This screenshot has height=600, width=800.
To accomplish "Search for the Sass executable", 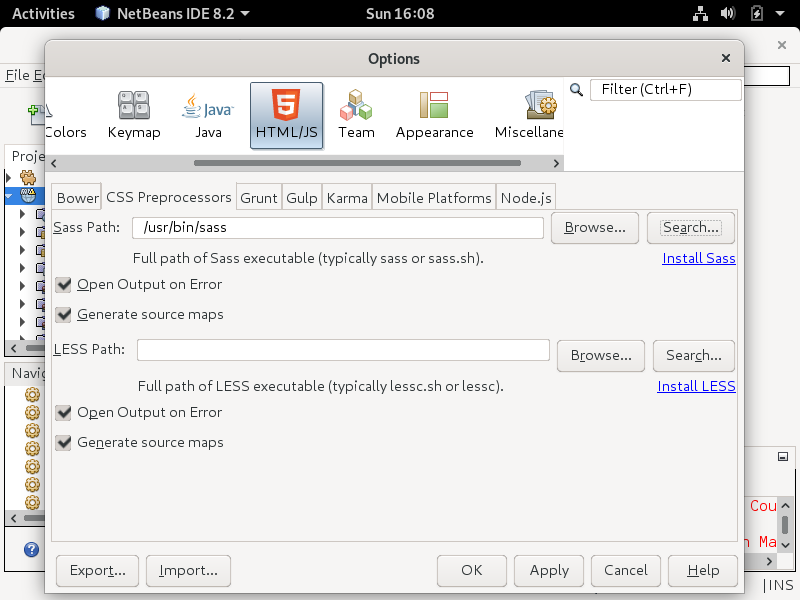I will point(691,228).
